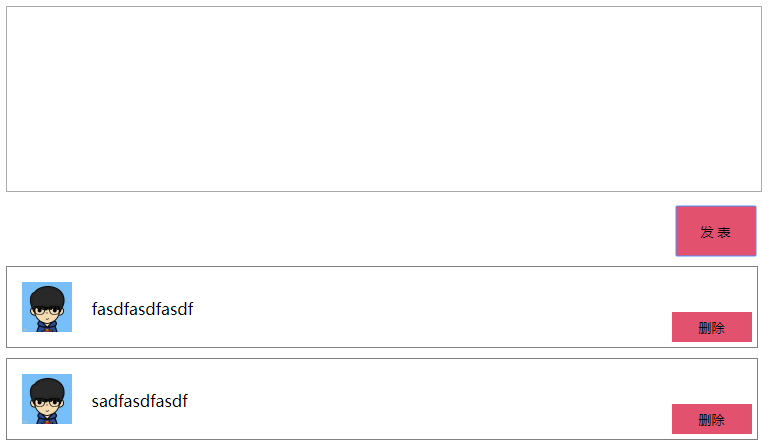The image size is (768, 445).
Task: Click the cartoon avatar beside sadfasdfasdf
Action: [x=47, y=399]
